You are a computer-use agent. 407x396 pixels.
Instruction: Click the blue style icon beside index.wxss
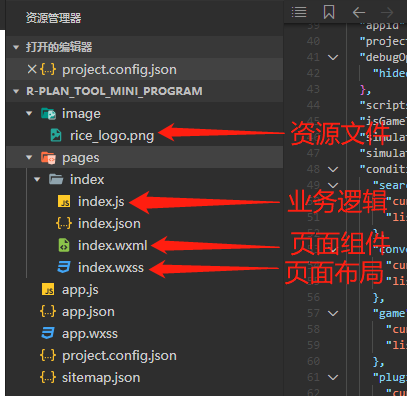[x=64, y=267]
